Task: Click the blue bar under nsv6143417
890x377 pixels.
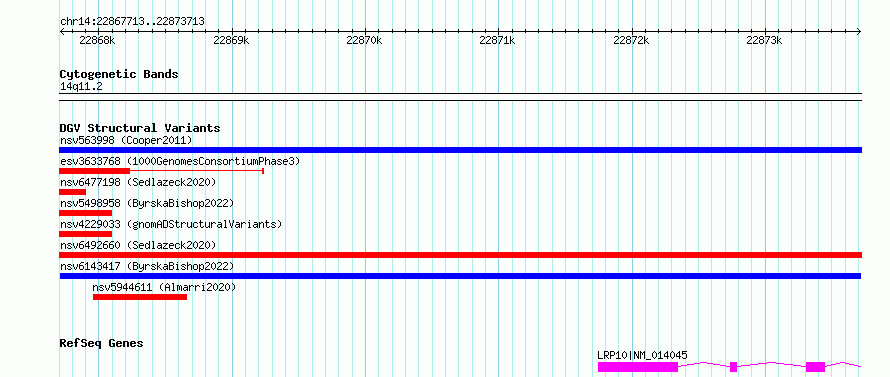Action: tap(460, 276)
